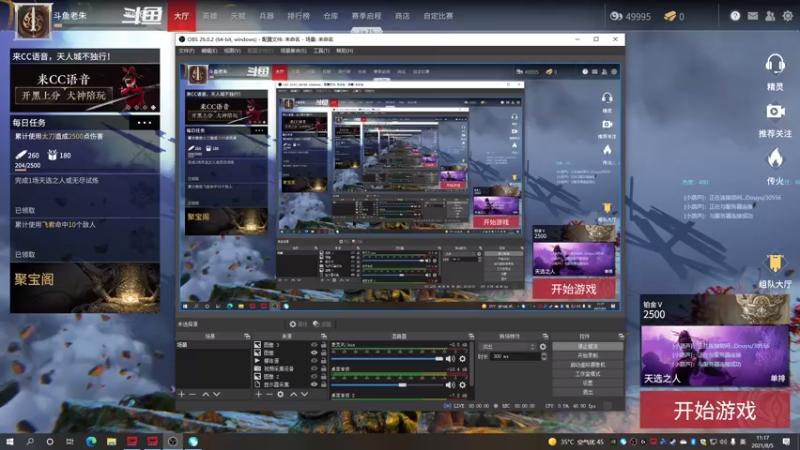Screen dimensions: 800x450
Task: Add a source with plus in OBS sources panel
Action: pos(258,394)
